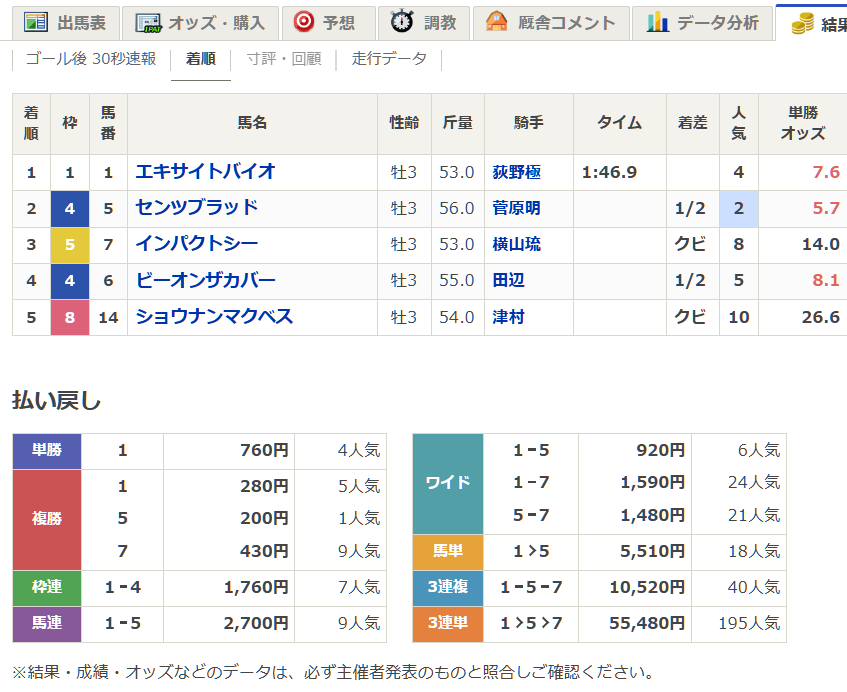The width and height of the screenshot is (847, 692).
Task: Click the 3連複 payout label
Action: point(448,587)
